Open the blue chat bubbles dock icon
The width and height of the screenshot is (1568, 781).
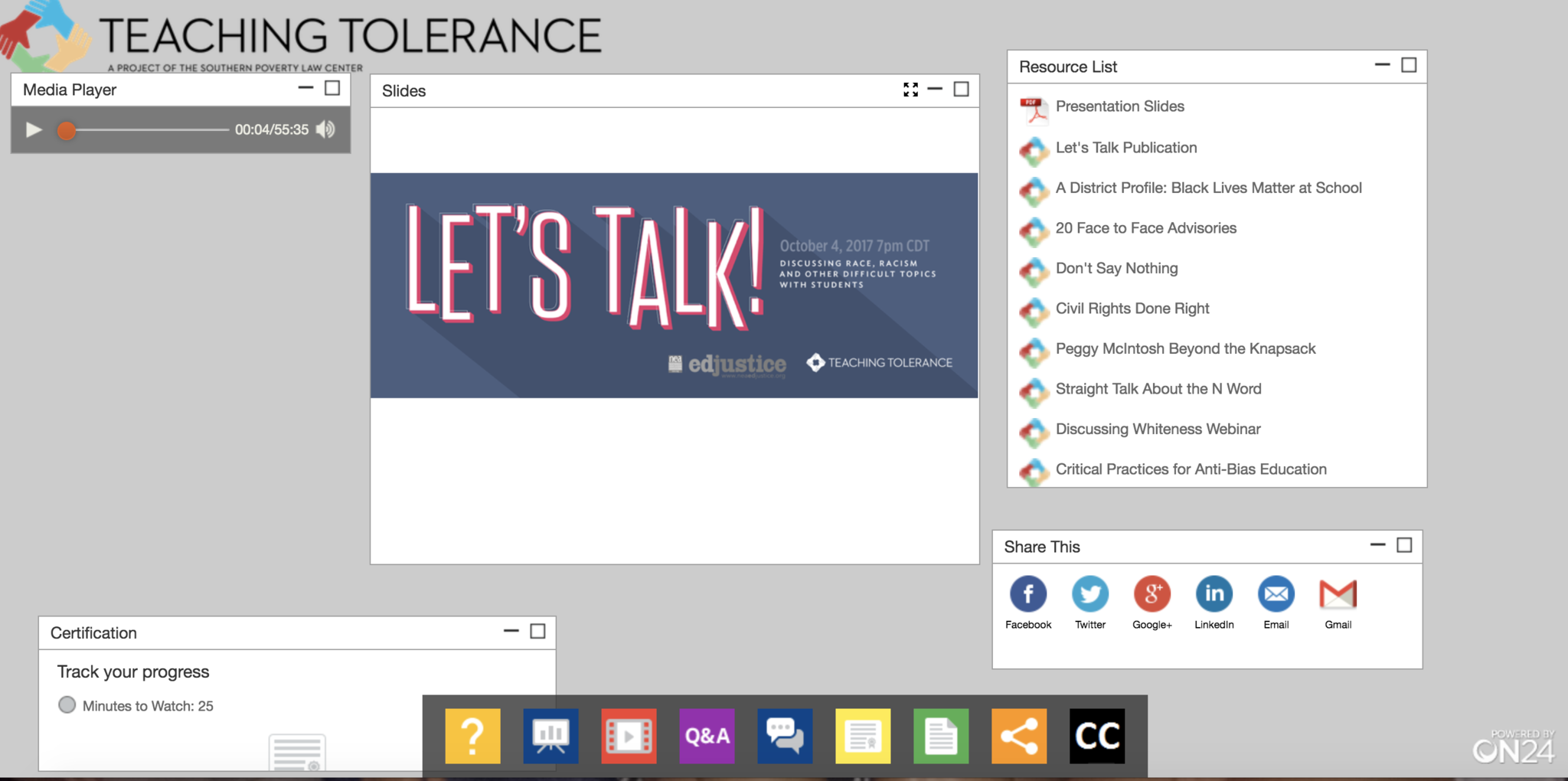(x=785, y=736)
